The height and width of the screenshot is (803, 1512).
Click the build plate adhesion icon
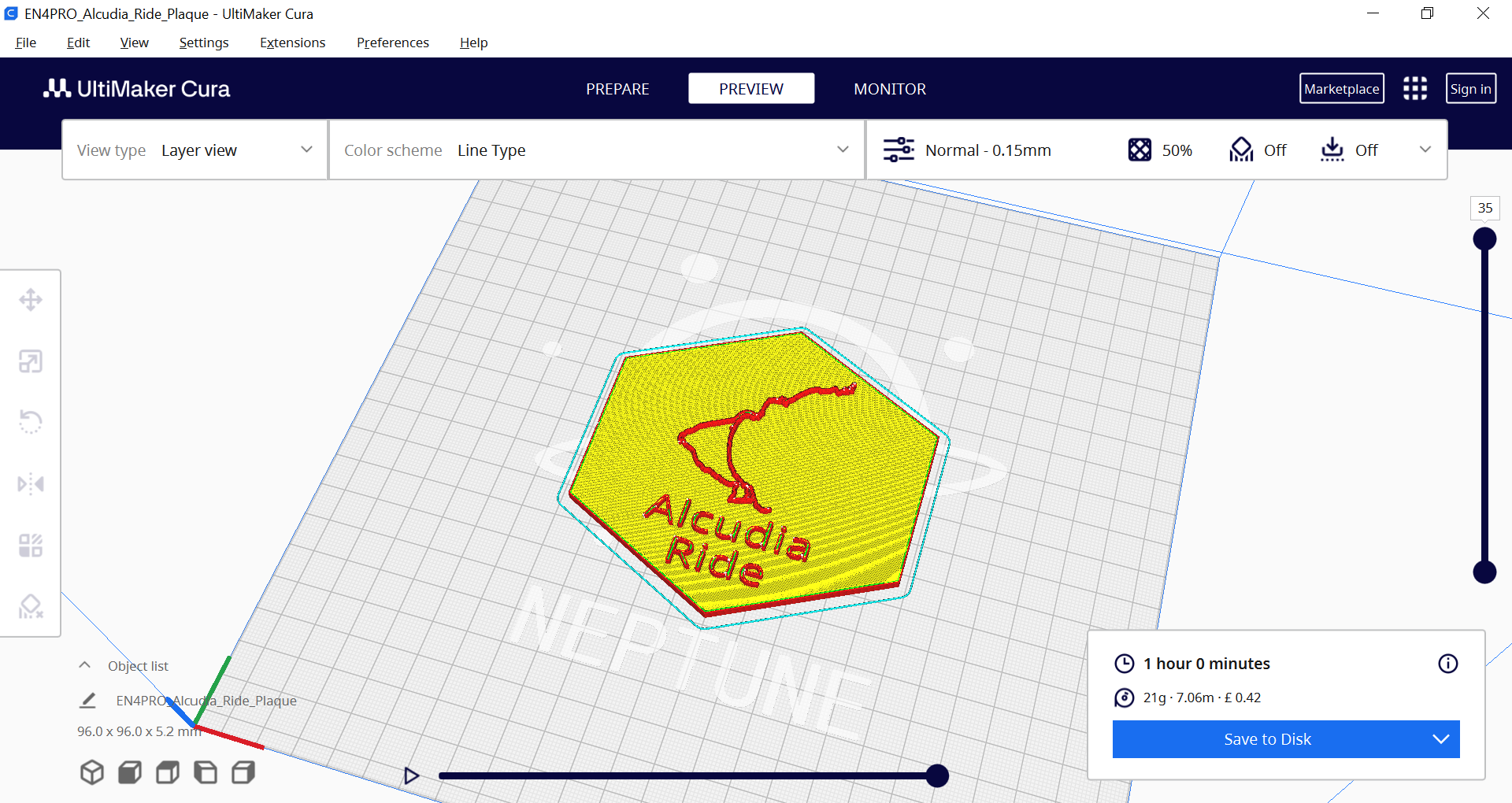[1332, 150]
